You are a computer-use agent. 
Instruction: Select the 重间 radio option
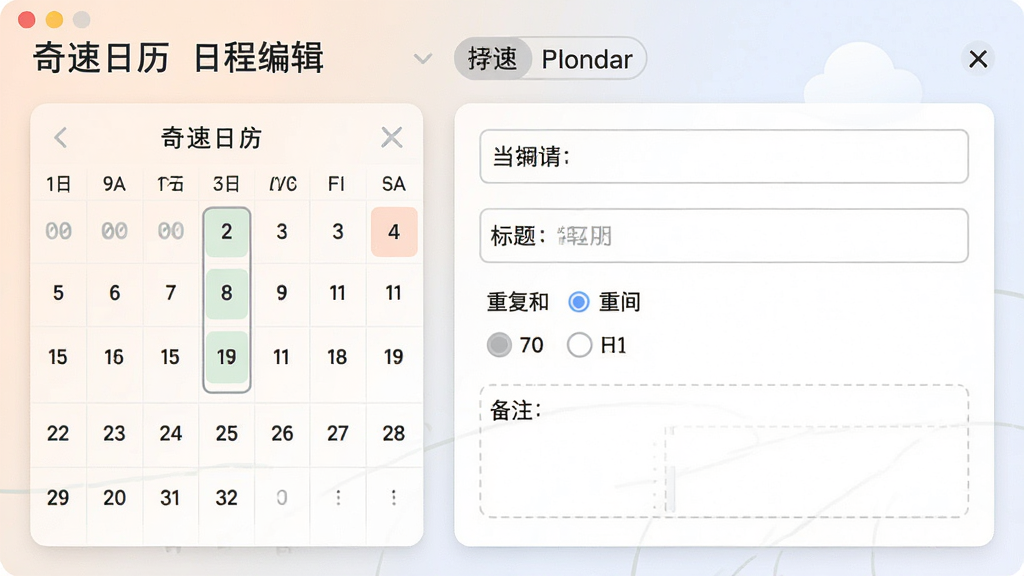coord(579,302)
